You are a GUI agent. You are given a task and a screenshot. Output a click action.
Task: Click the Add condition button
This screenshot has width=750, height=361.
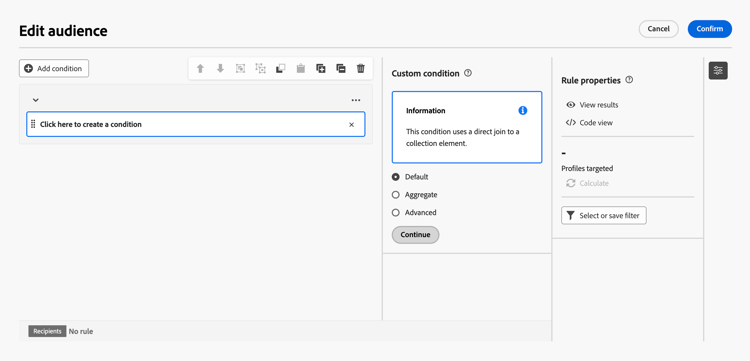(x=54, y=68)
